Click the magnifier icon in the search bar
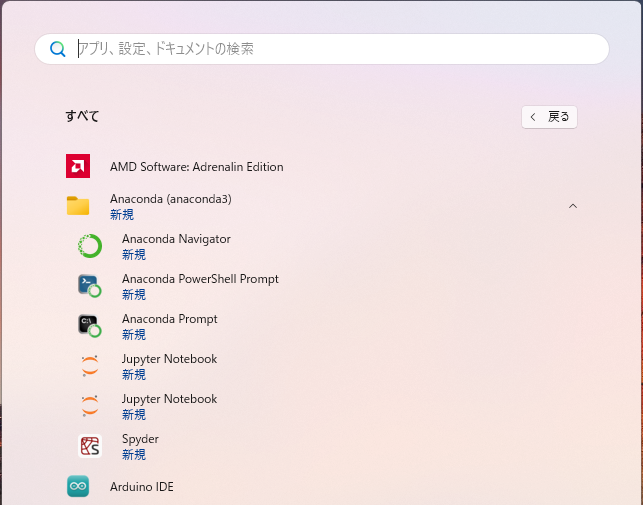643x505 pixels. pyautogui.click(x=58, y=49)
